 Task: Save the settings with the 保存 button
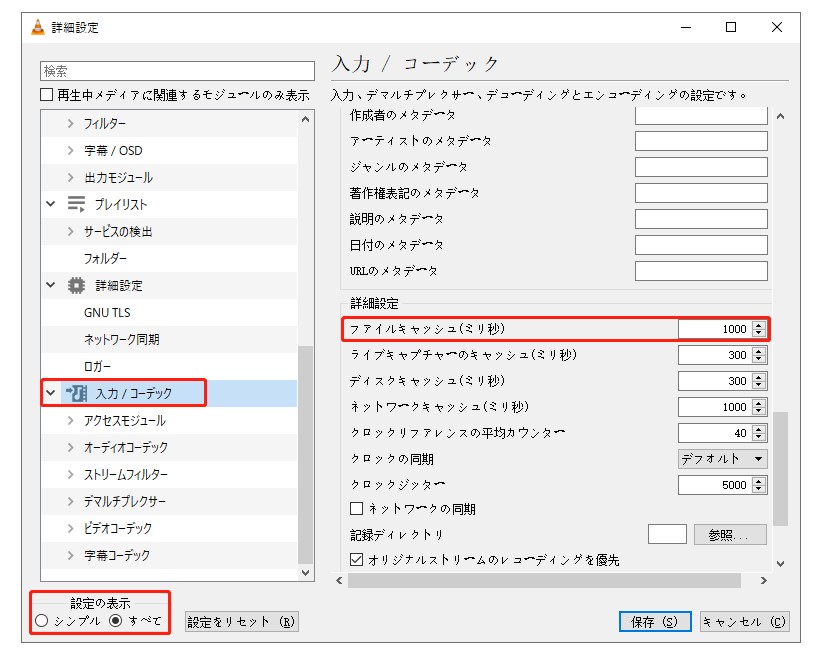655,621
